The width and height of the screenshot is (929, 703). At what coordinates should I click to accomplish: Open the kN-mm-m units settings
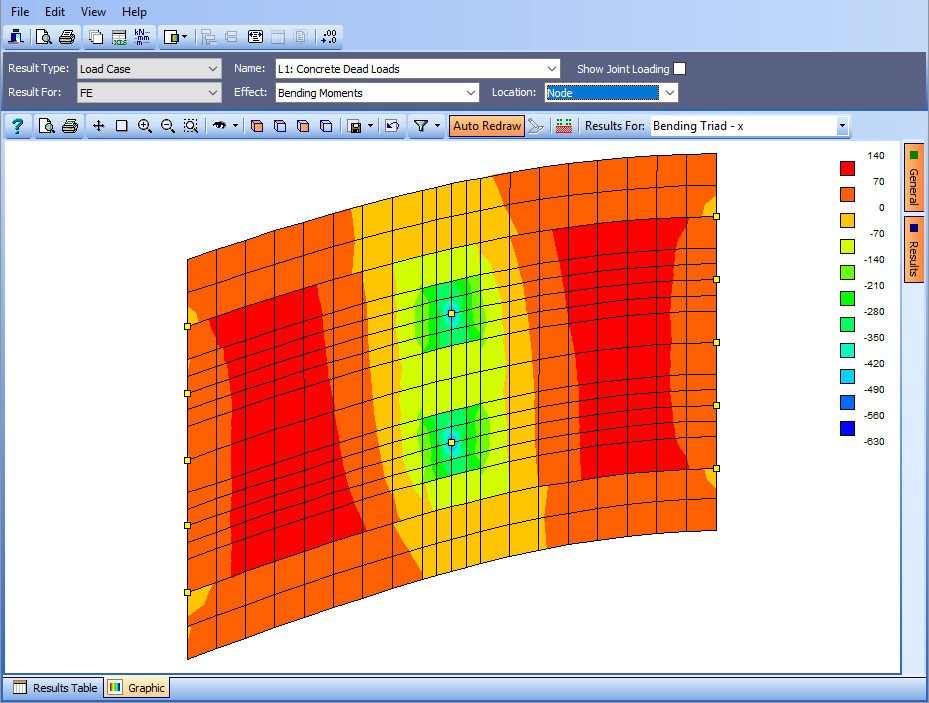pos(142,37)
